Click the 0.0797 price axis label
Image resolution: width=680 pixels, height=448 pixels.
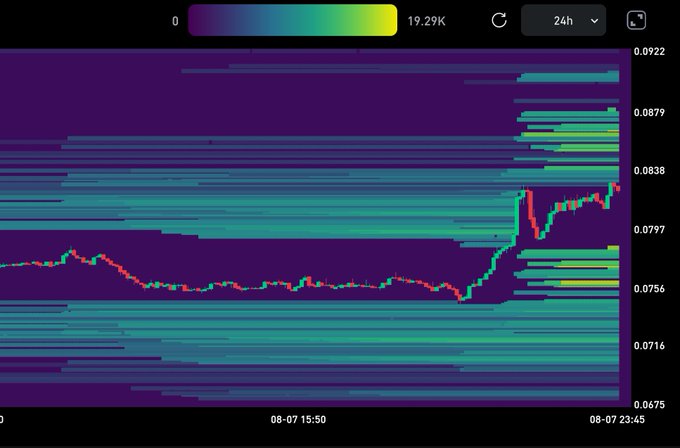pos(649,229)
